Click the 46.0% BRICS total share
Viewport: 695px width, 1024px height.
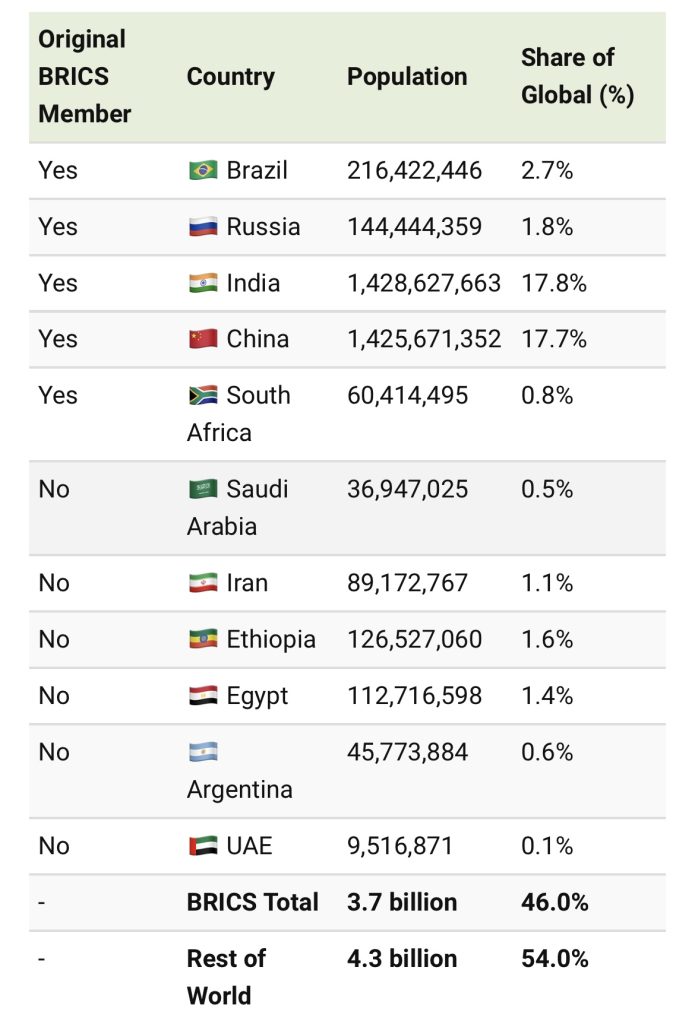coord(554,902)
